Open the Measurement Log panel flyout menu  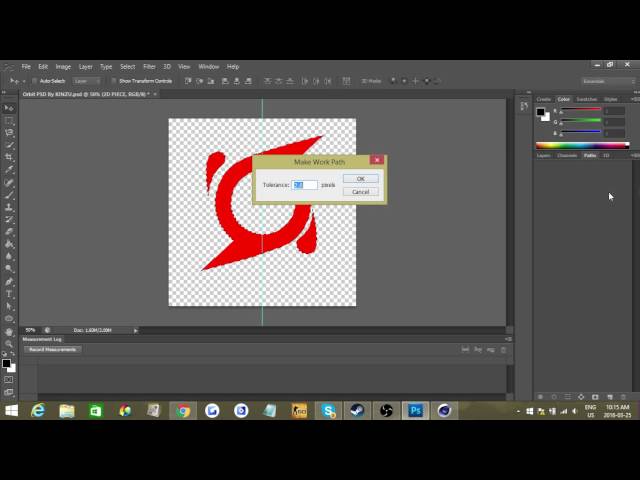pos(508,339)
